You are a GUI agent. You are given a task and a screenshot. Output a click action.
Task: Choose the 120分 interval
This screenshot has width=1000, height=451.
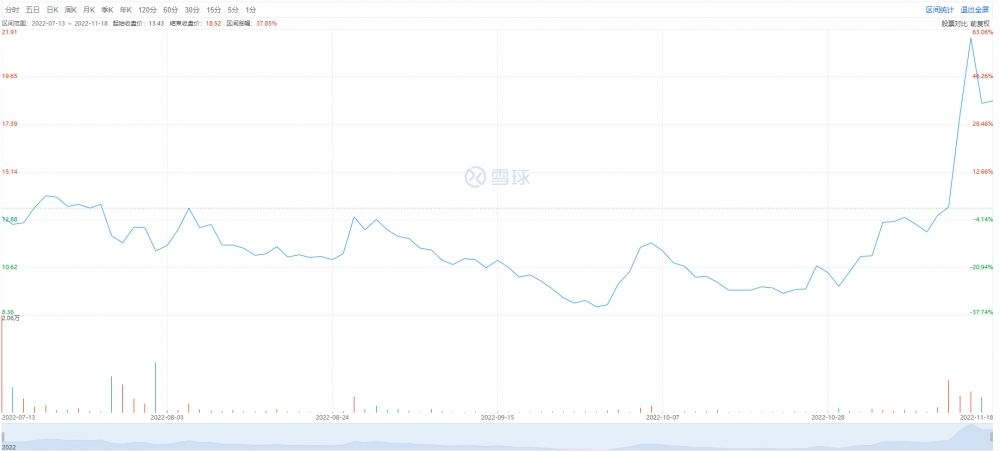[x=147, y=9]
